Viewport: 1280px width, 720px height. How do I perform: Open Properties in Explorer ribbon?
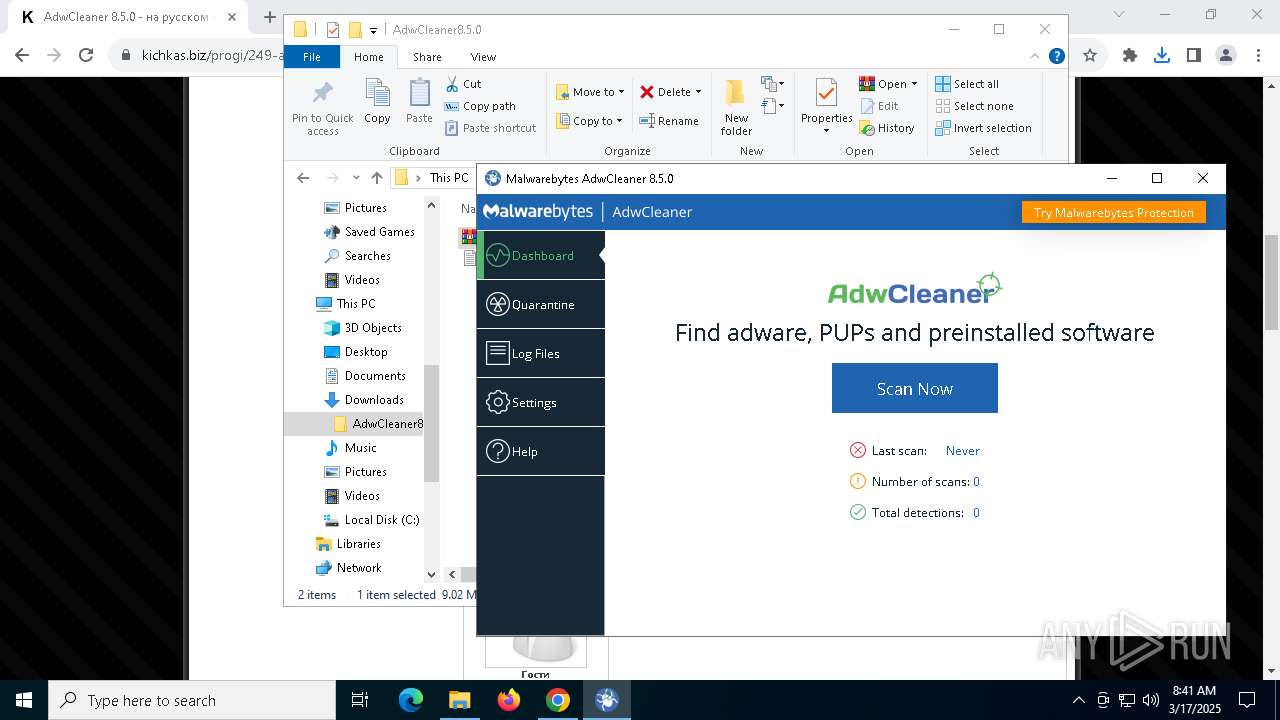826,106
